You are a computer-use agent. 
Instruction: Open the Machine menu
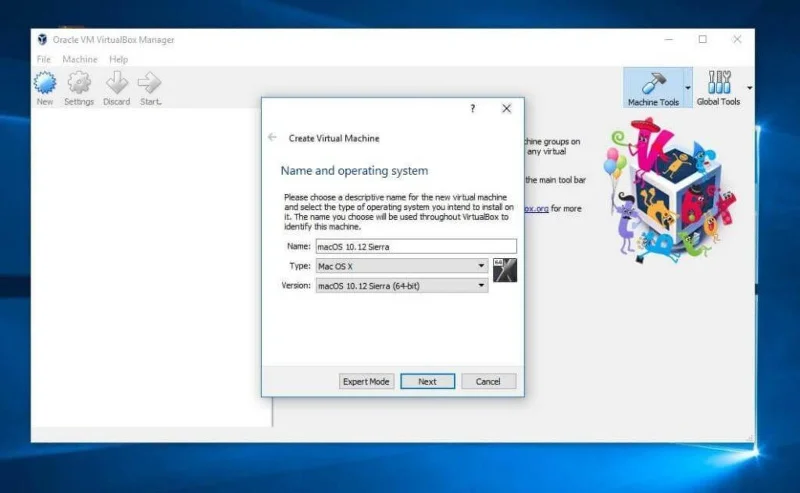point(80,59)
